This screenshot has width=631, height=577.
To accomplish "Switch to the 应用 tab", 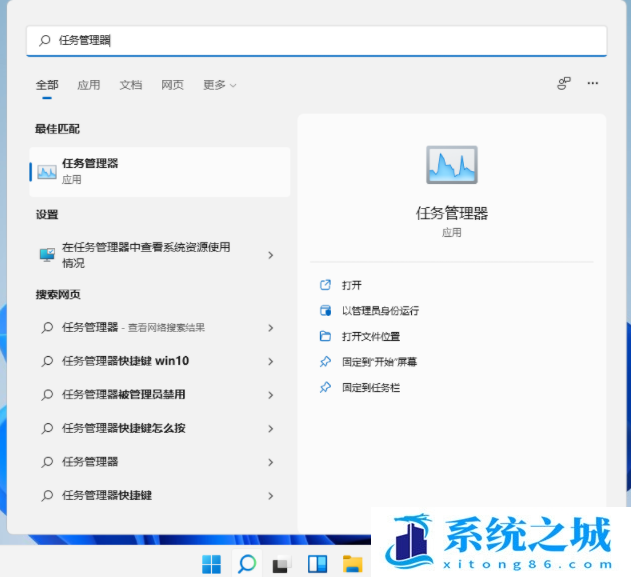I will pos(89,85).
